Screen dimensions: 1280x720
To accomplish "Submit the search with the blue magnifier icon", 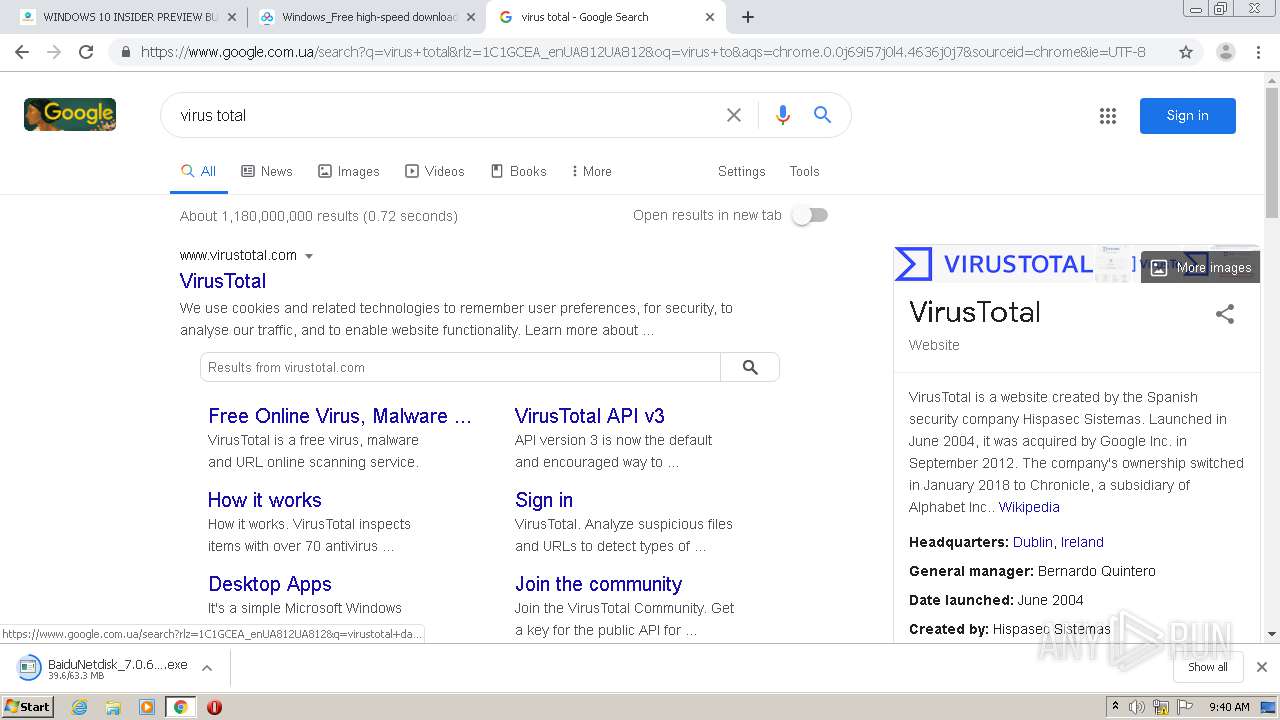I will [x=822, y=115].
